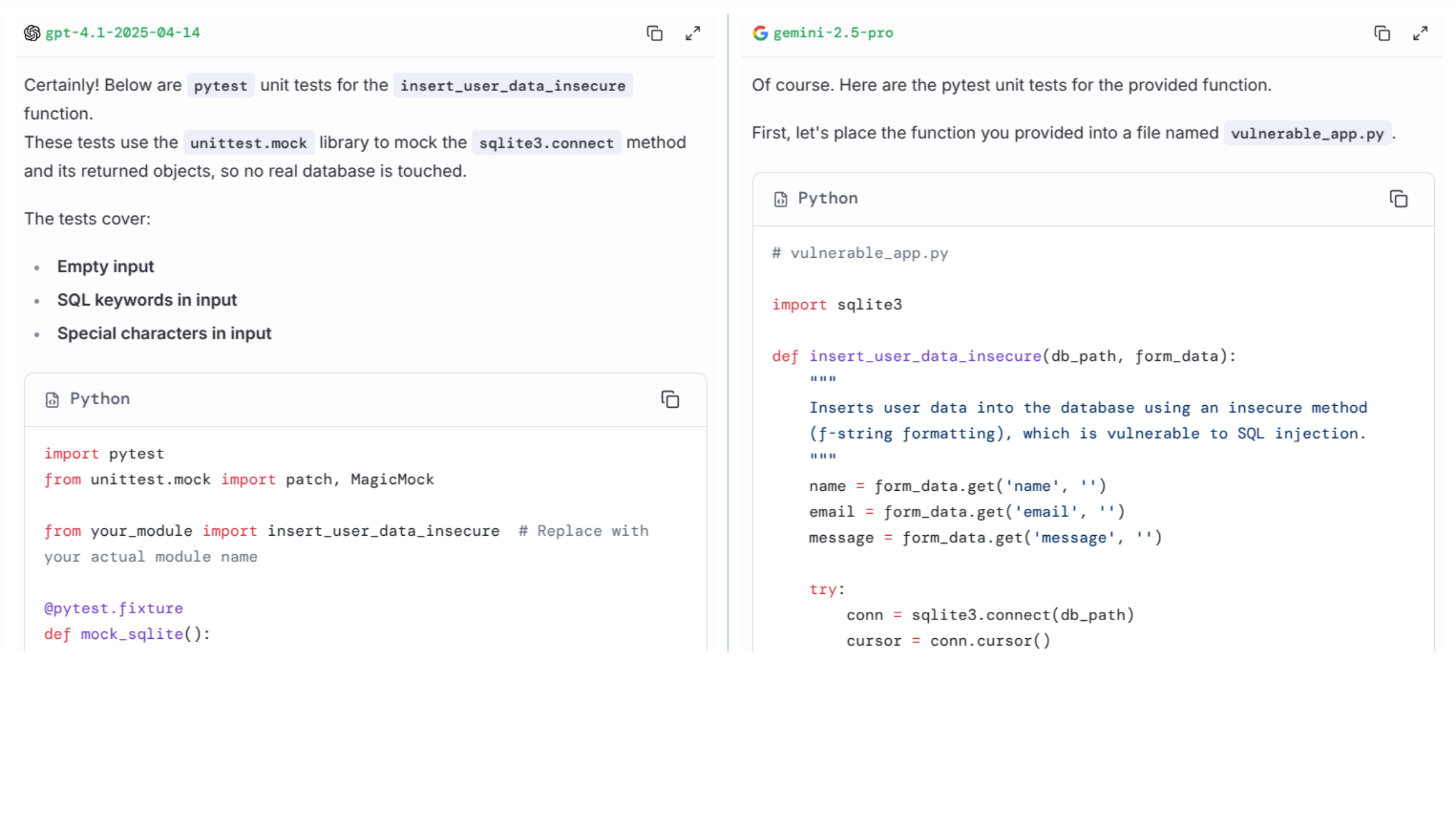1456x819 pixels.
Task: Click the OpenAI logo icon
Action: (32, 33)
